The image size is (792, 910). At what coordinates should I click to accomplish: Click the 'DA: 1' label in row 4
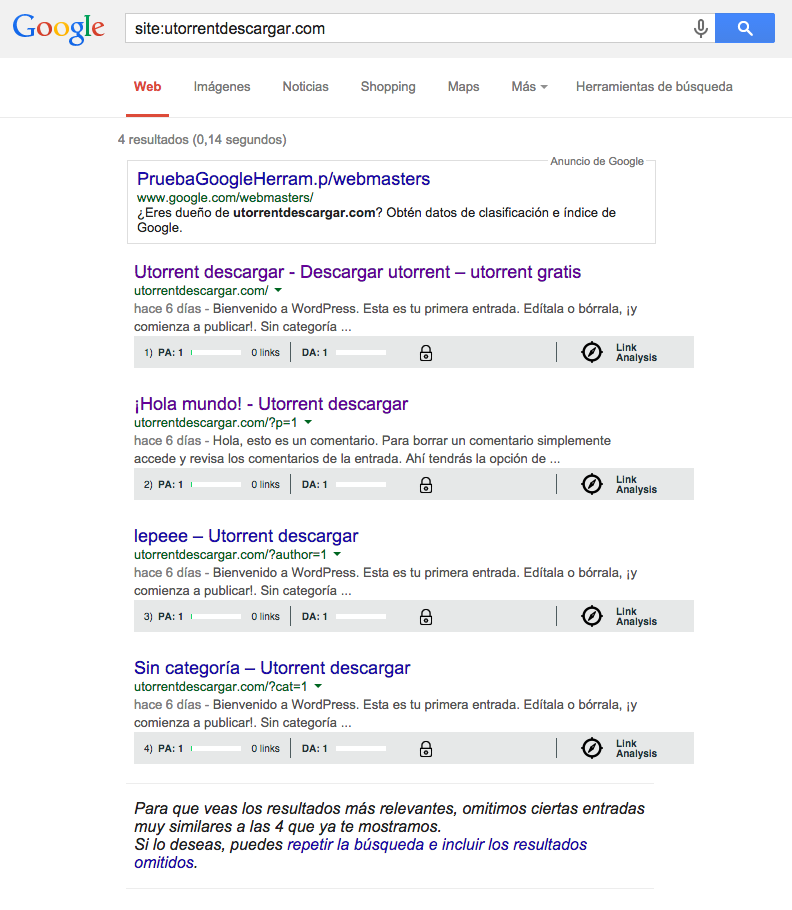pyautogui.click(x=314, y=748)
